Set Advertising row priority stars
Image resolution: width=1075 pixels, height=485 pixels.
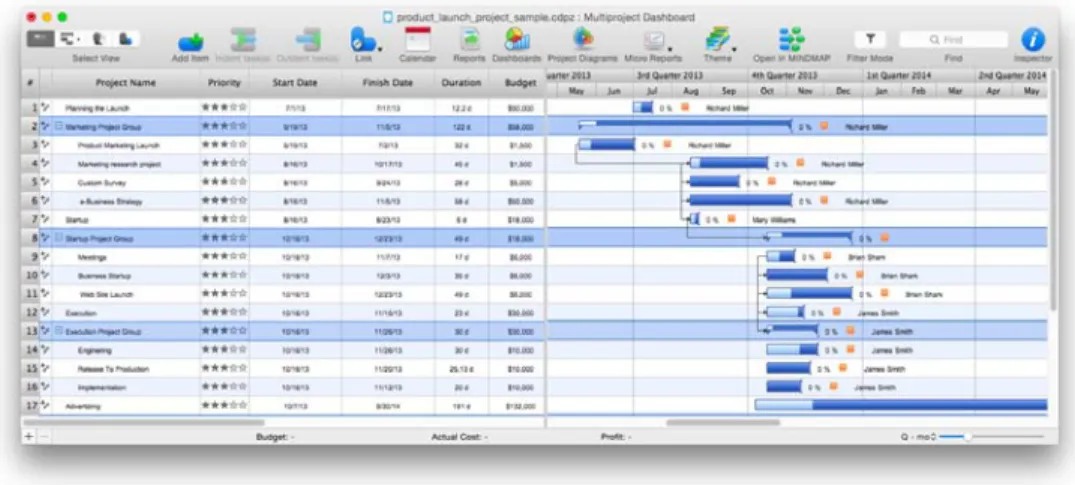[x=224, y=405]
